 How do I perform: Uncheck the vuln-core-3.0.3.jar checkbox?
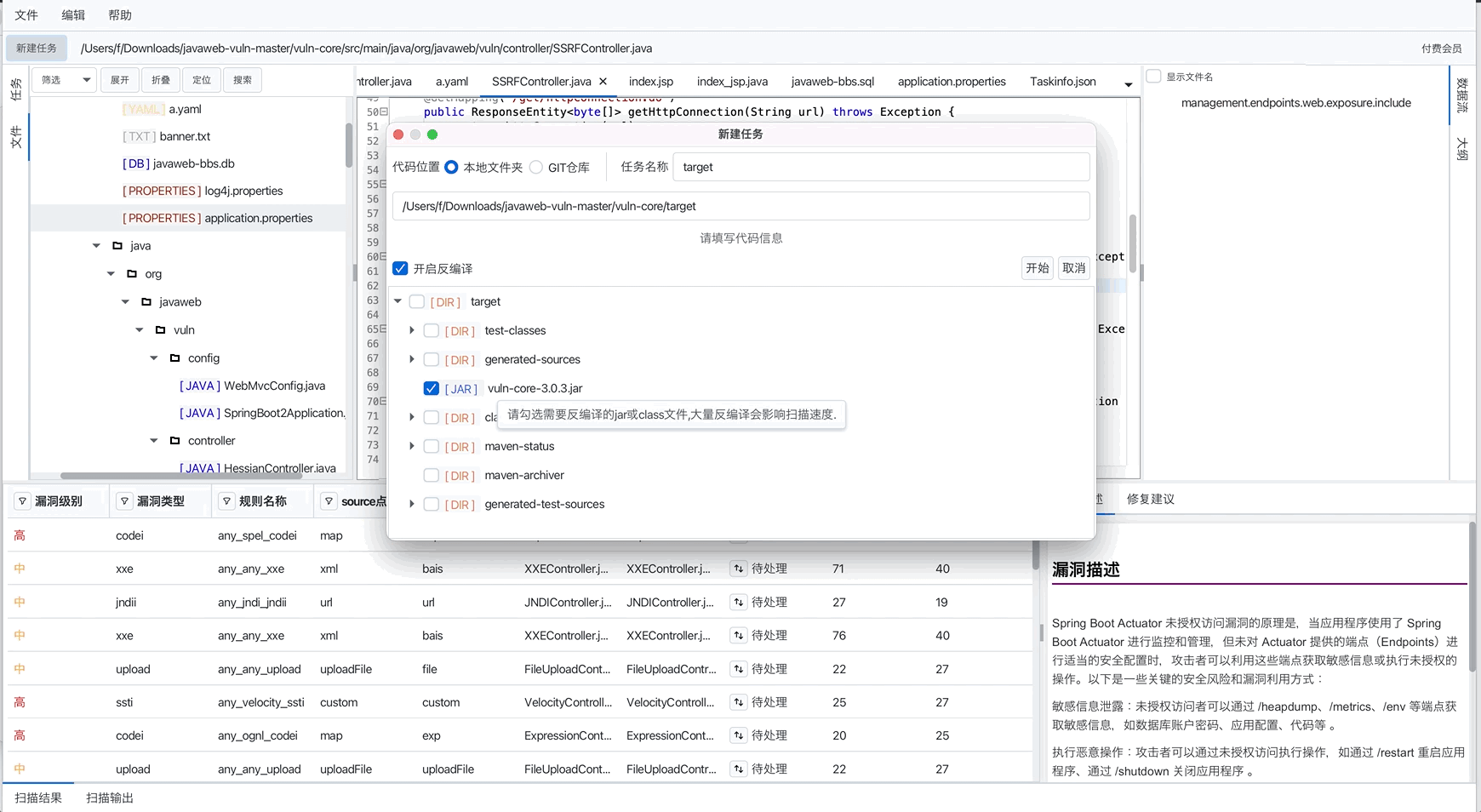432,388
